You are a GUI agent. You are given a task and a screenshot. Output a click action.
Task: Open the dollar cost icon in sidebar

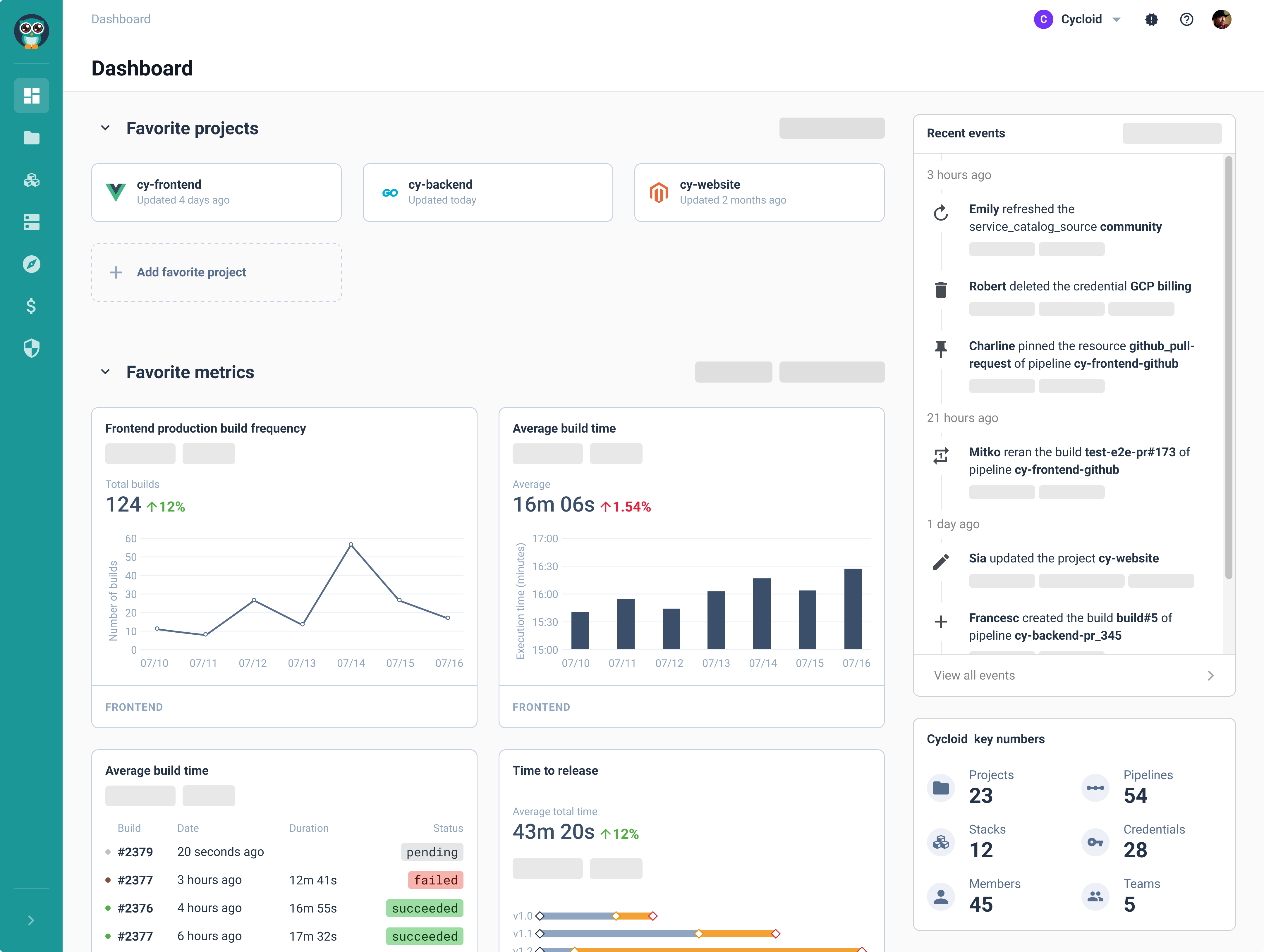[31, 306]
